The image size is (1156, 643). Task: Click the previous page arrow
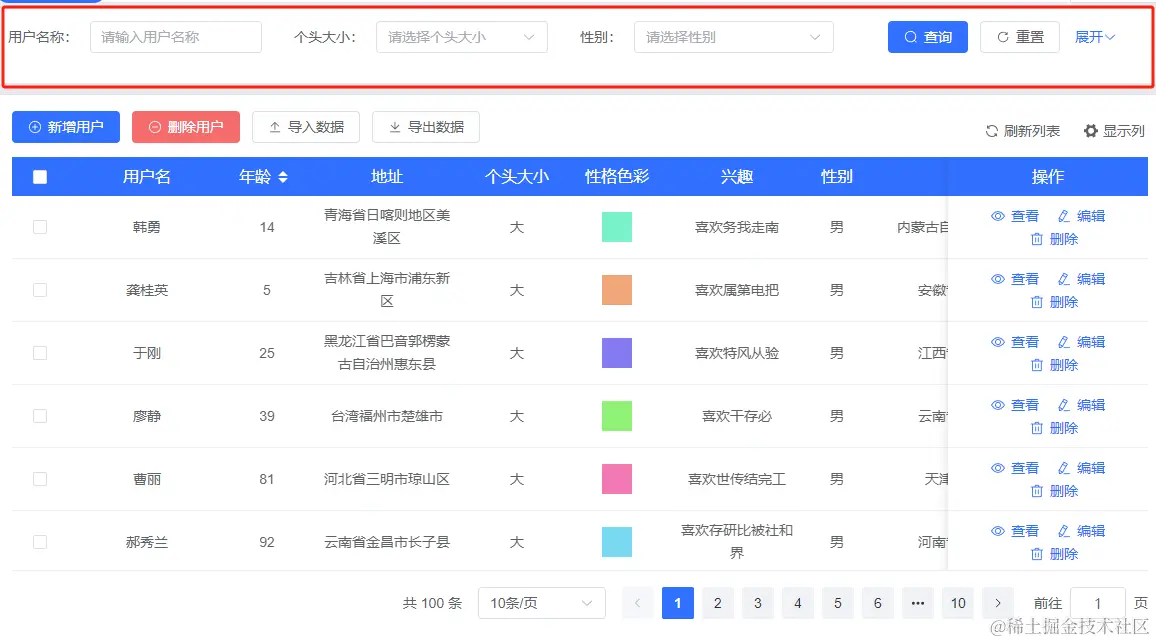coord(638,603)
